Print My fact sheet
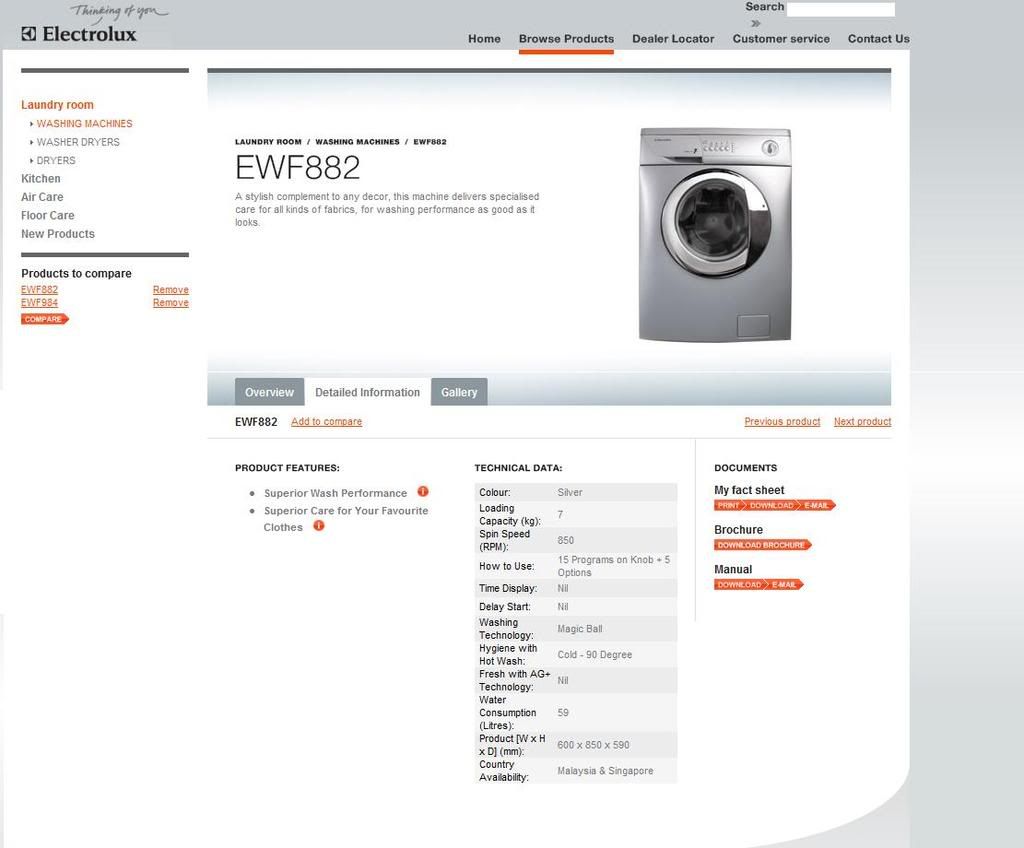This screenshot has width=1024, height=848. point(729,505)
